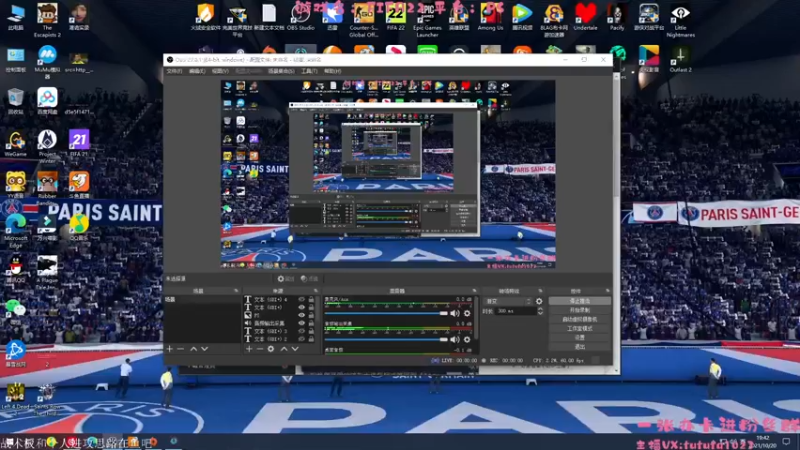Image resolution: width=800 pixels, height=450 pixels.
Task: Add a source with the Sources panel plus icon
Action: pos(249,349)
